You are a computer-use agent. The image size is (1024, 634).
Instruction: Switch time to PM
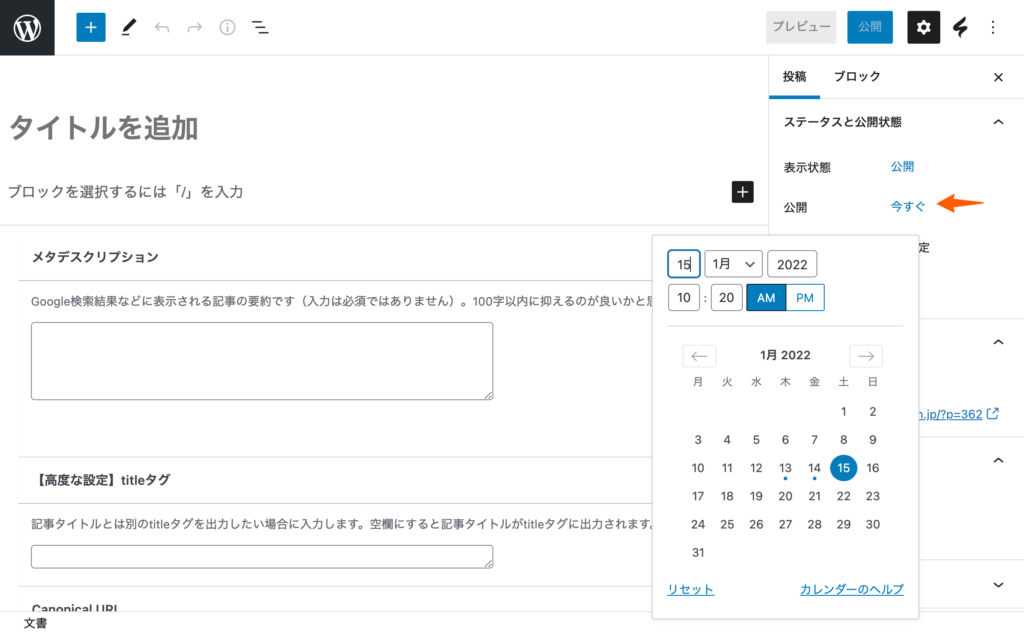pos(805,298)
